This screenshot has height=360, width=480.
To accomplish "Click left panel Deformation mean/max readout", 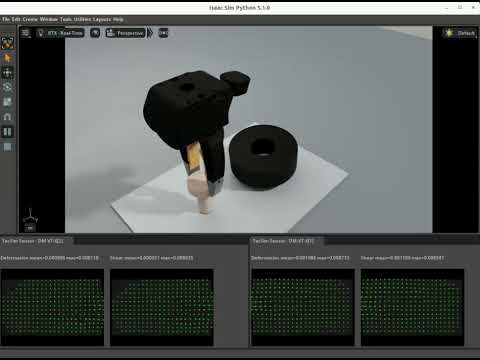I will pyautogui.click(x=50, y=258).
